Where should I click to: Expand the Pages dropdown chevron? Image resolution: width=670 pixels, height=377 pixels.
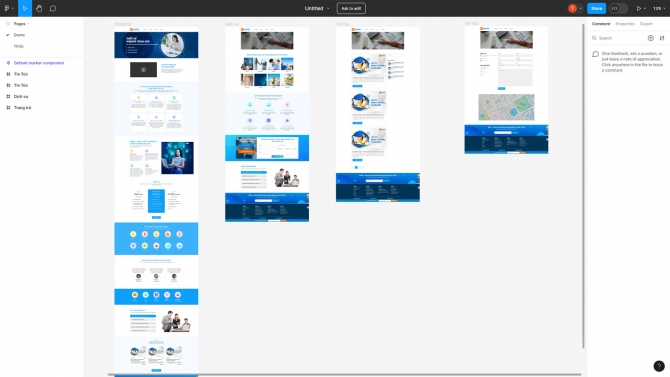click(x=28, y=24)
